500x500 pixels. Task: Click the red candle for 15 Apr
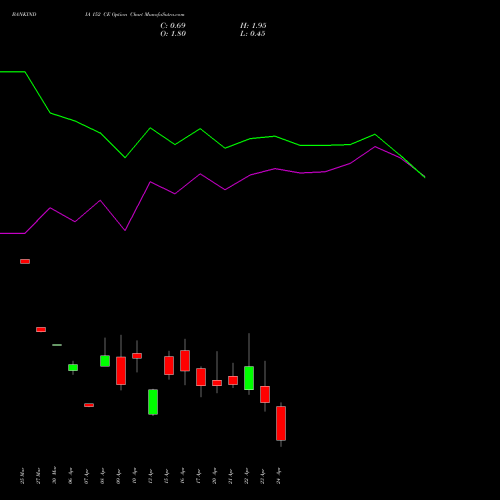pos(169,366)
